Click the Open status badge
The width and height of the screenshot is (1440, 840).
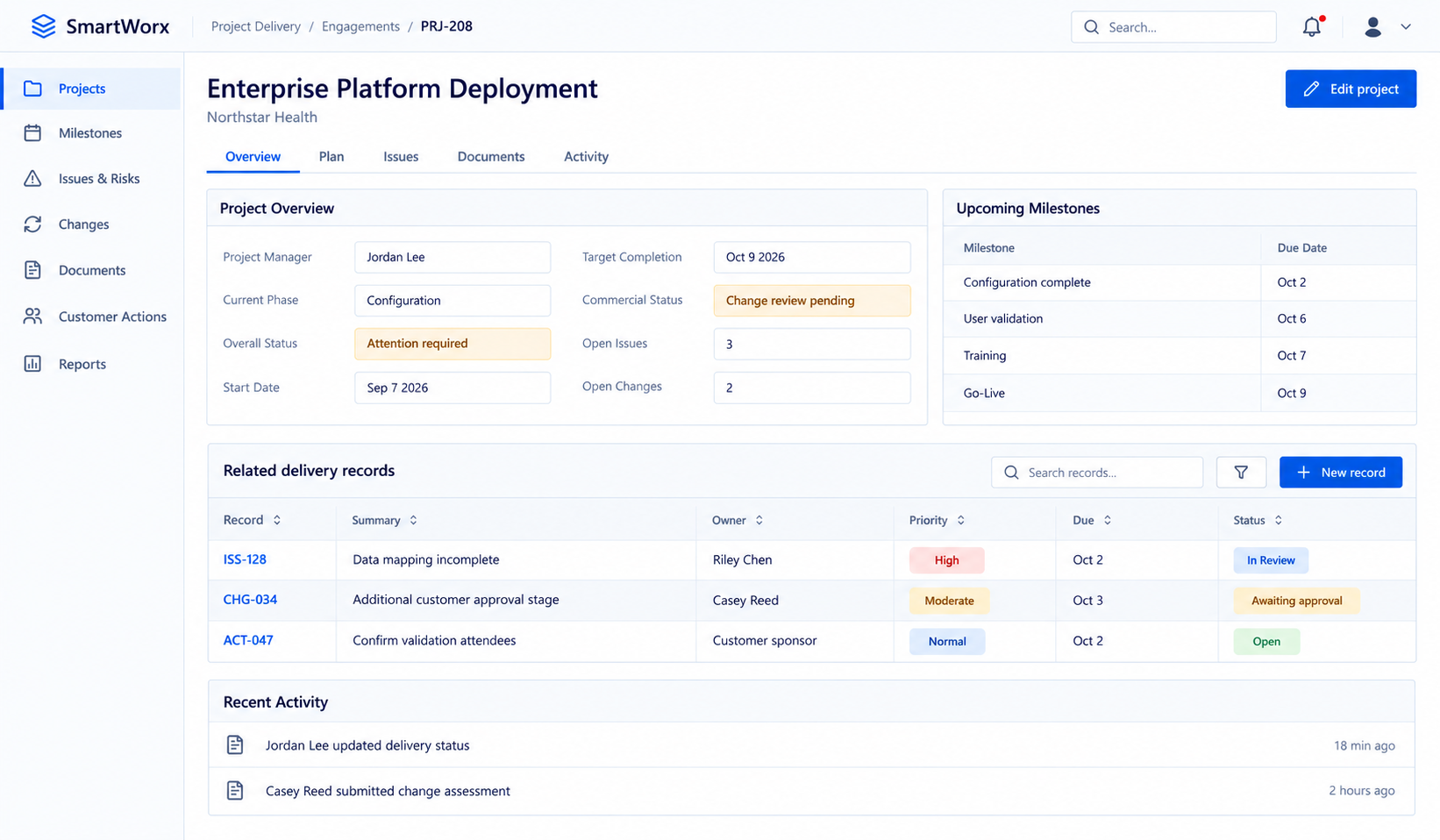(1266, 641)
